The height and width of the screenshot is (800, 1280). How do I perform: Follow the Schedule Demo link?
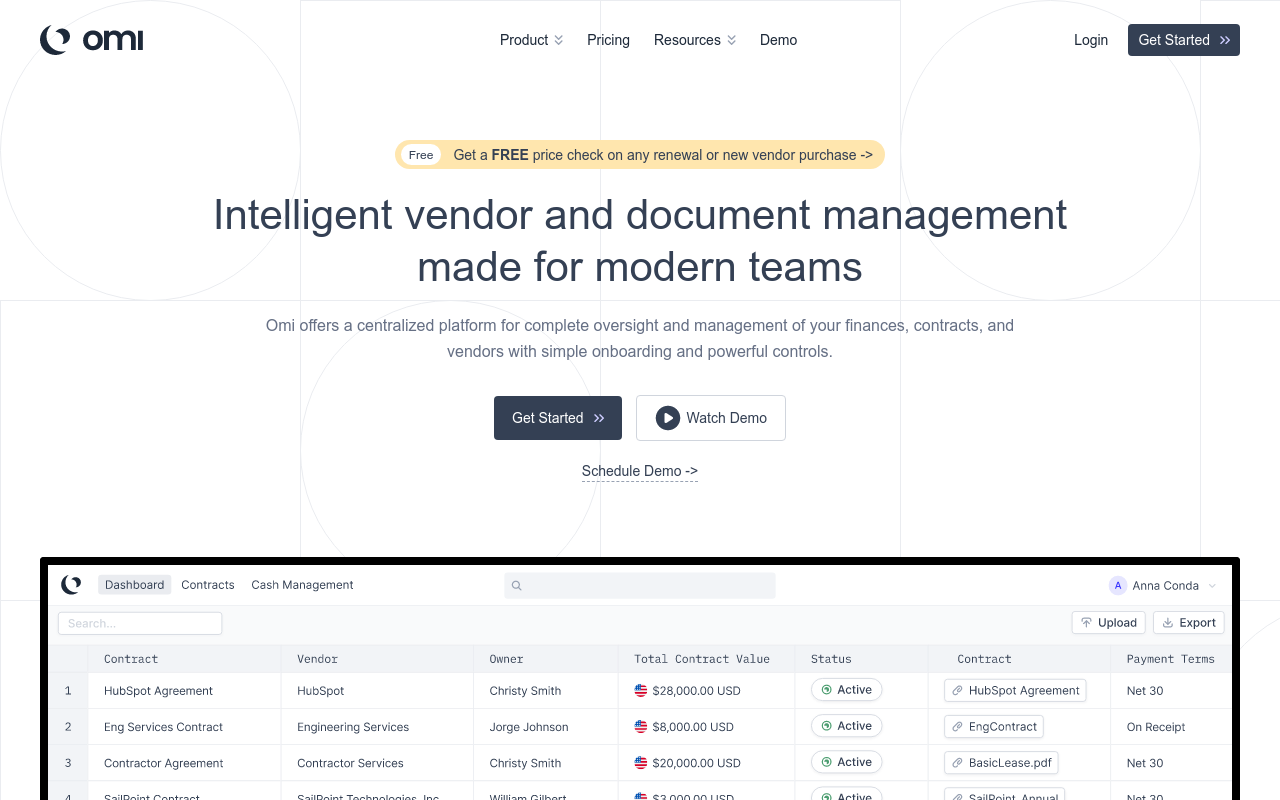tap(640, 471)
